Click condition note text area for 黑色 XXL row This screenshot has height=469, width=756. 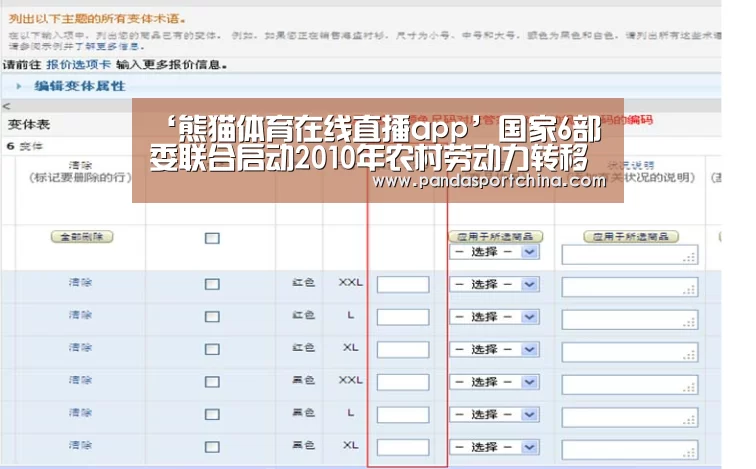[x=630, y=385]
